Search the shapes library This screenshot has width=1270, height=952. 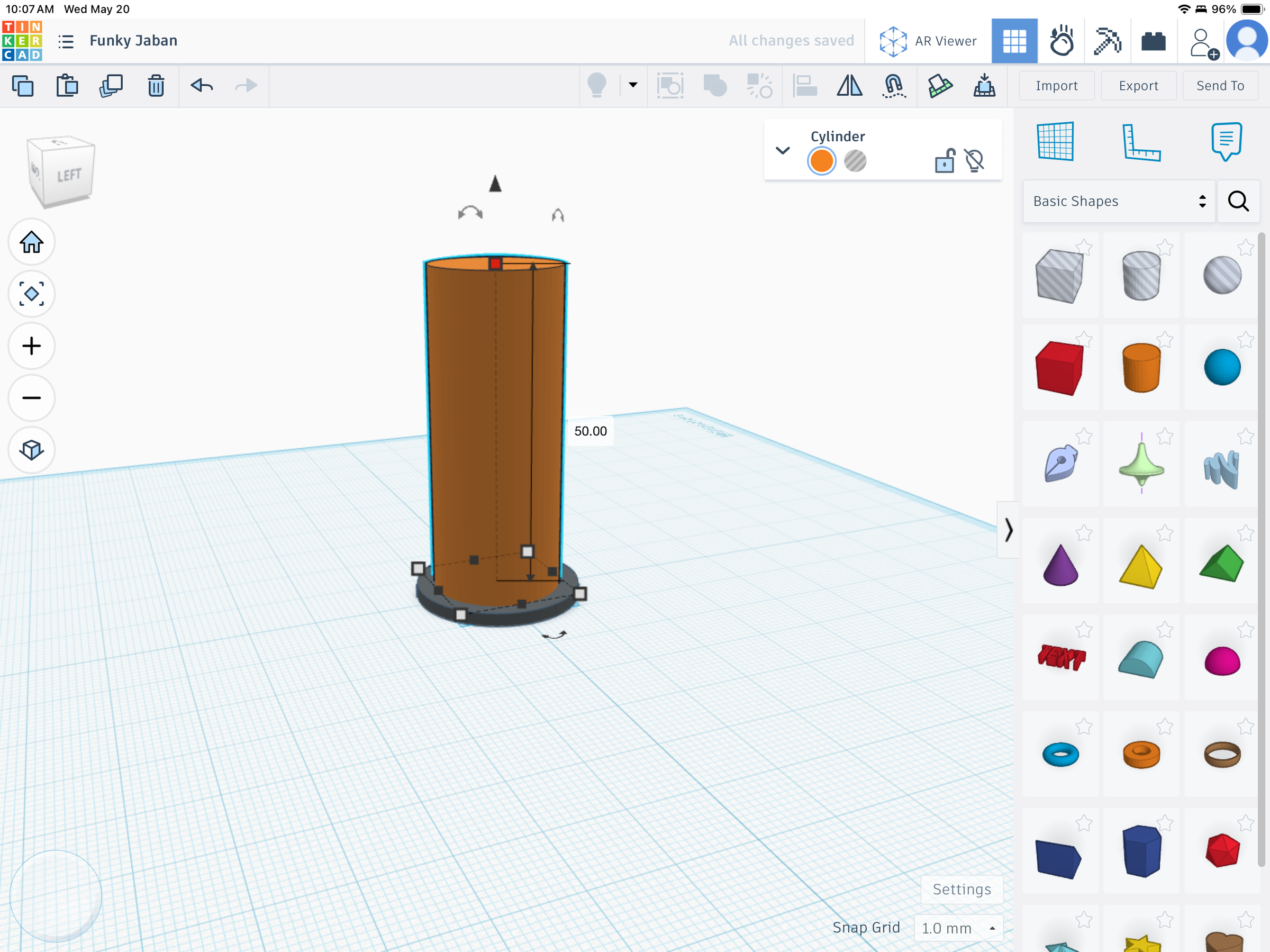1238,201
